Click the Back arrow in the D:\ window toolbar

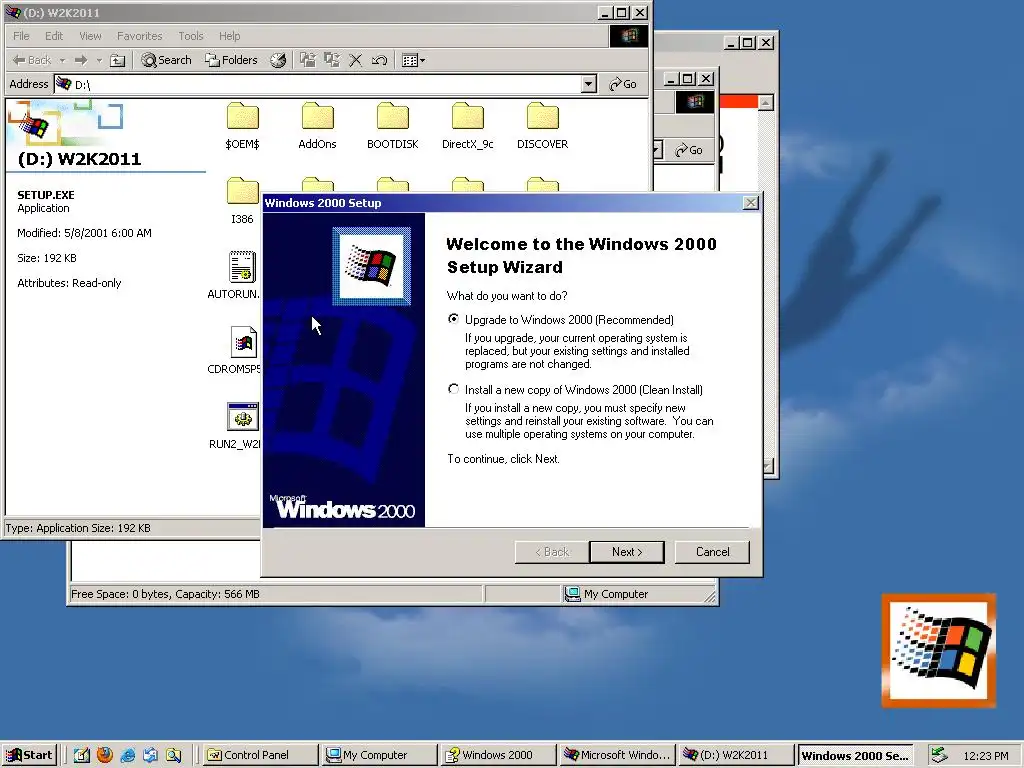[31, 60]
